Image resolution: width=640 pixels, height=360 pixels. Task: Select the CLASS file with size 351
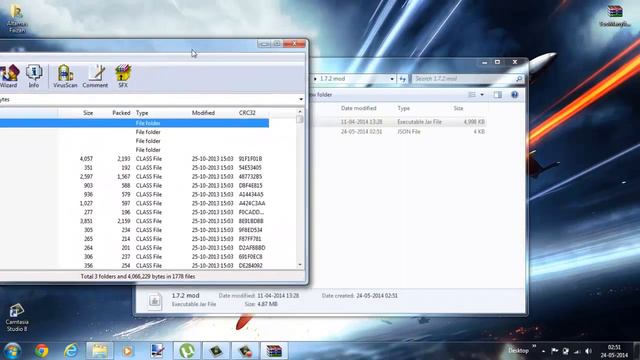134,168
